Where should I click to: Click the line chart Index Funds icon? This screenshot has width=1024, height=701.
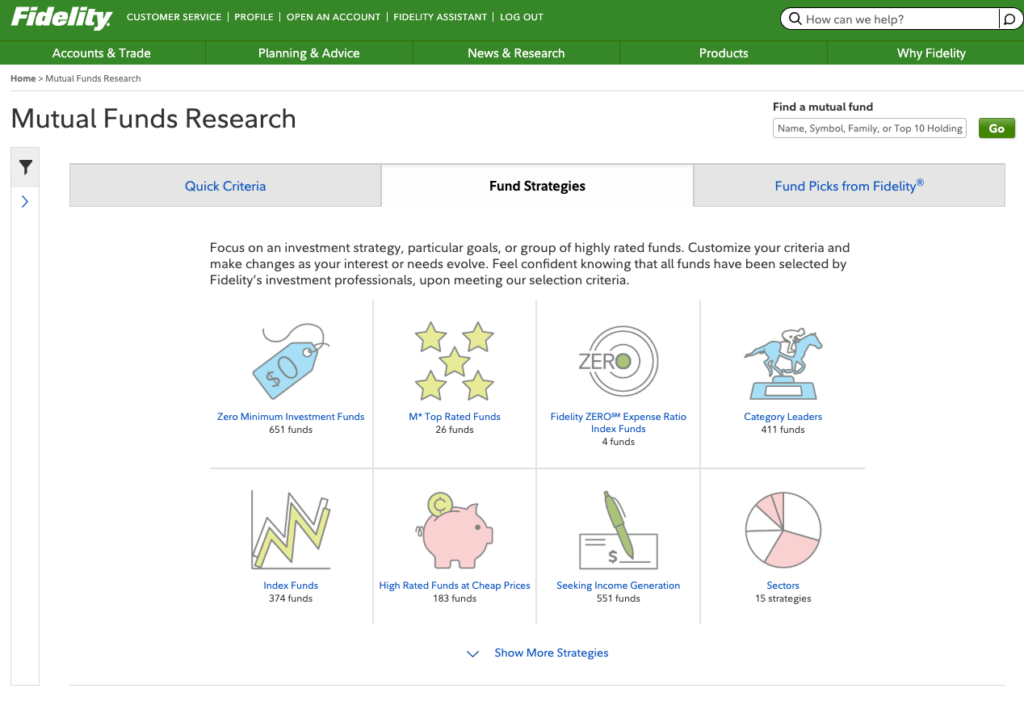point(290,529)
